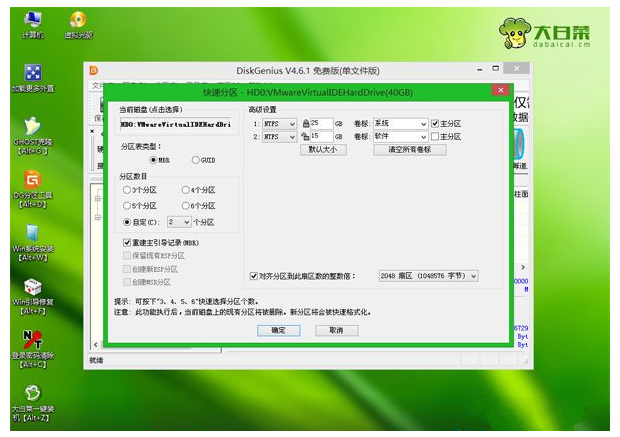Click partition 2 size field showing 15
Screen dimensions: 620x437
tap(321, 136)
